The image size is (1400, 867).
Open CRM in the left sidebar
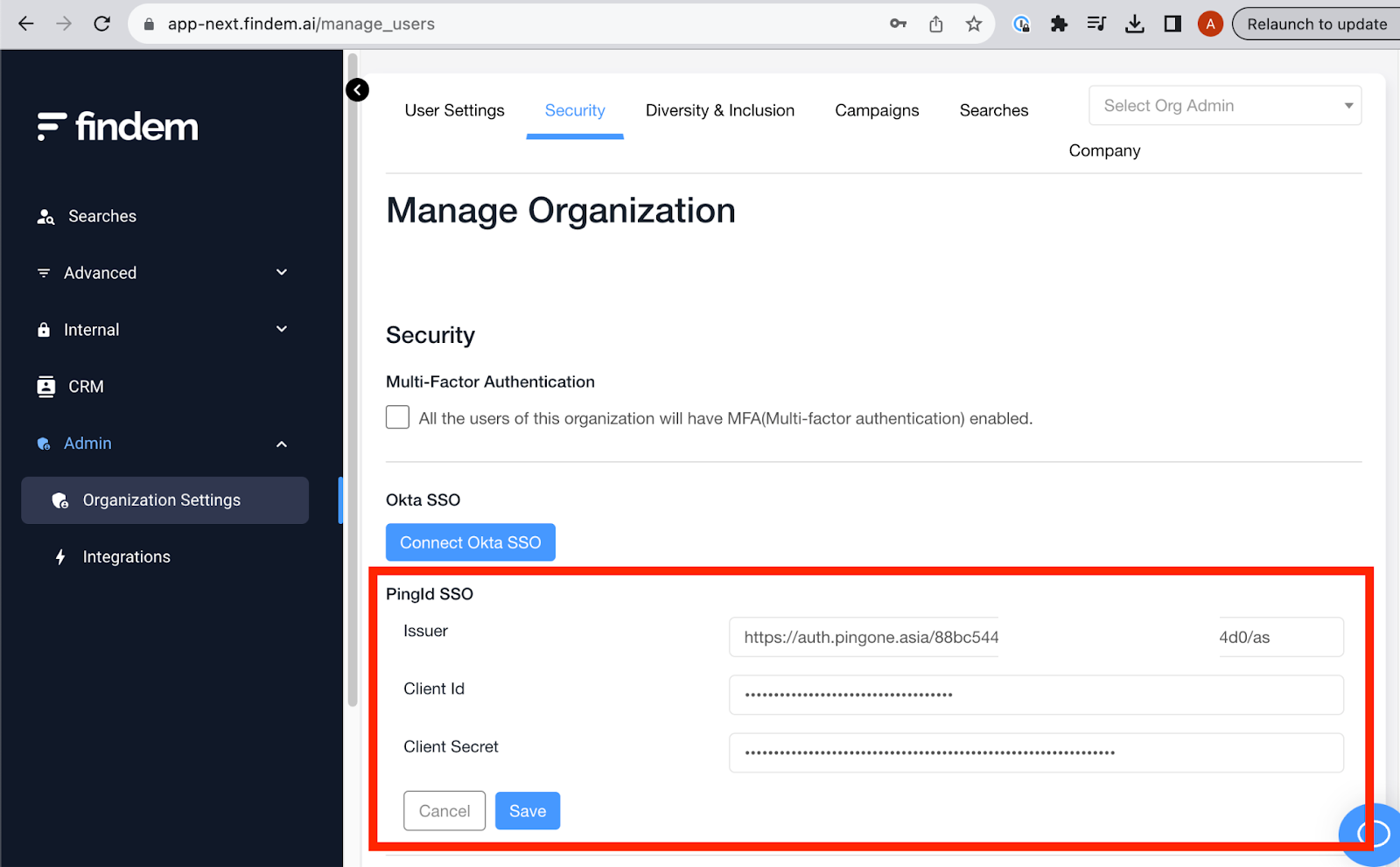click(86, 387)
